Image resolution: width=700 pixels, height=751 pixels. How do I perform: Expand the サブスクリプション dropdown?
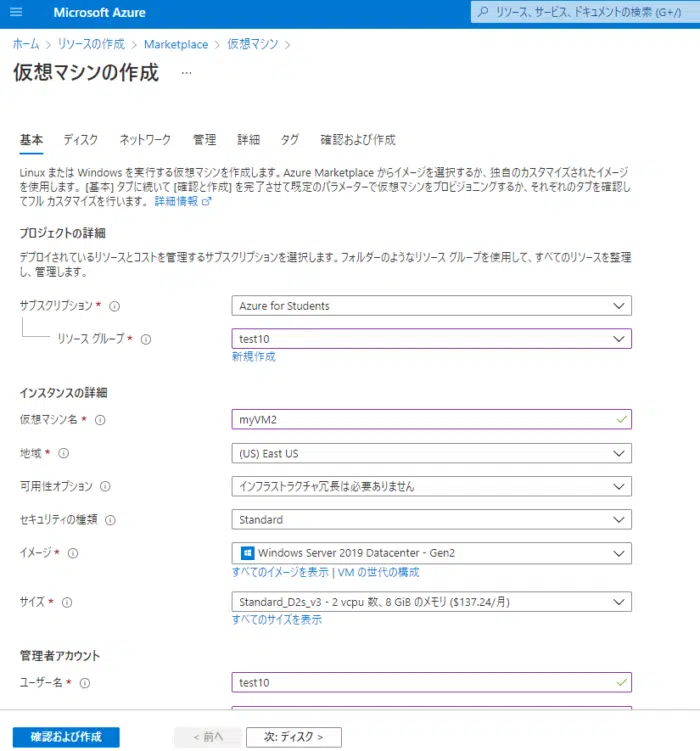431,306
